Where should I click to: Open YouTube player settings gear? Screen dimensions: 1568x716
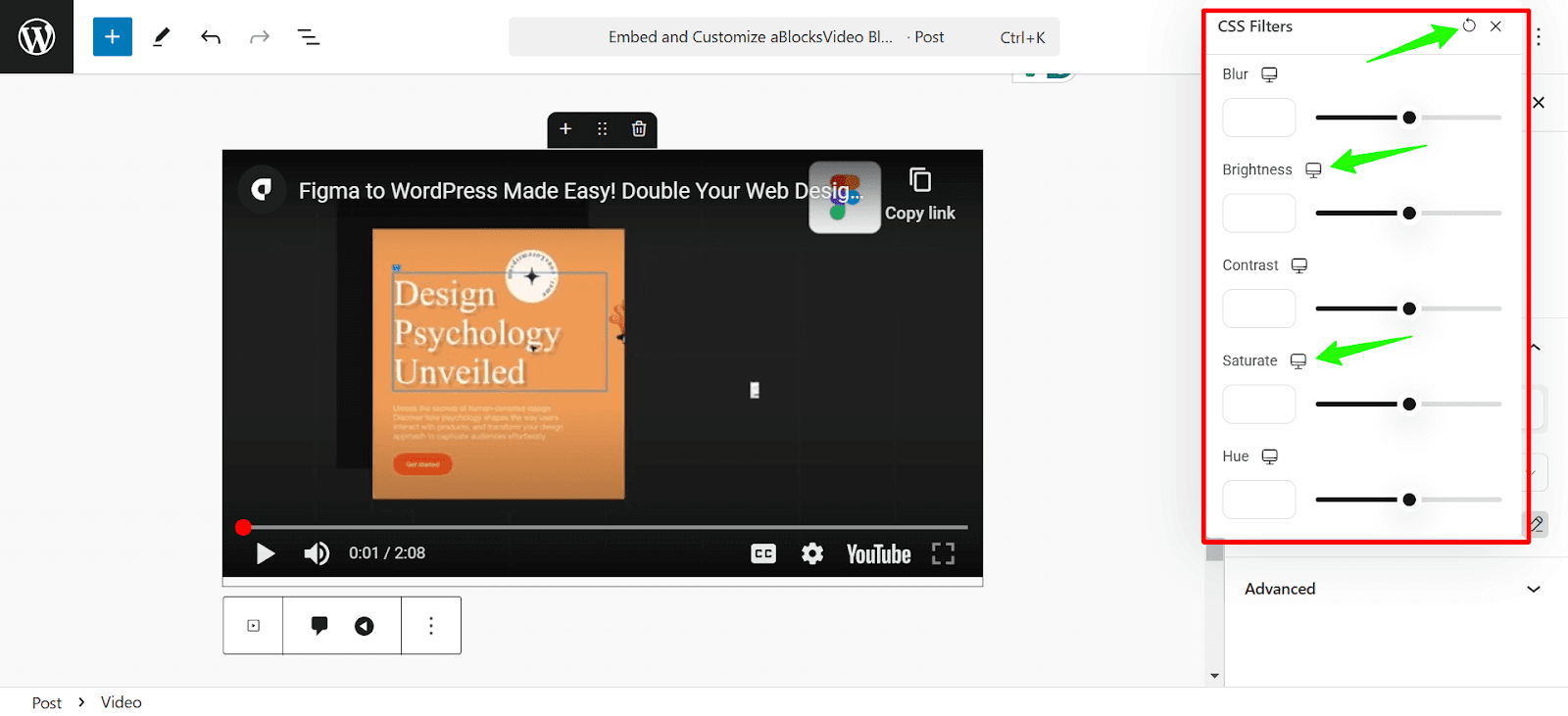(812, 554)
